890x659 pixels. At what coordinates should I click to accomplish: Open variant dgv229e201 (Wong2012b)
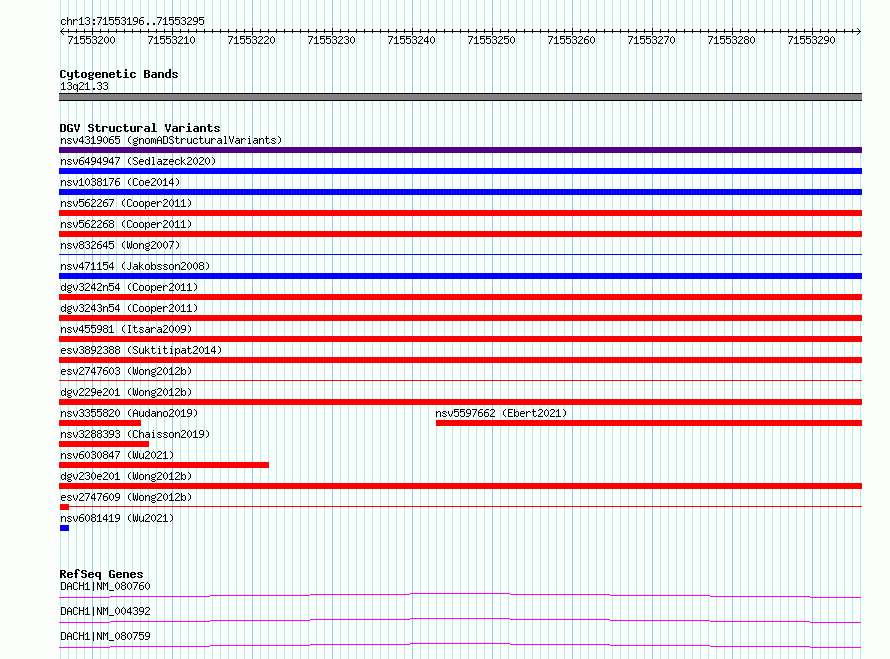tap(126, 392)
